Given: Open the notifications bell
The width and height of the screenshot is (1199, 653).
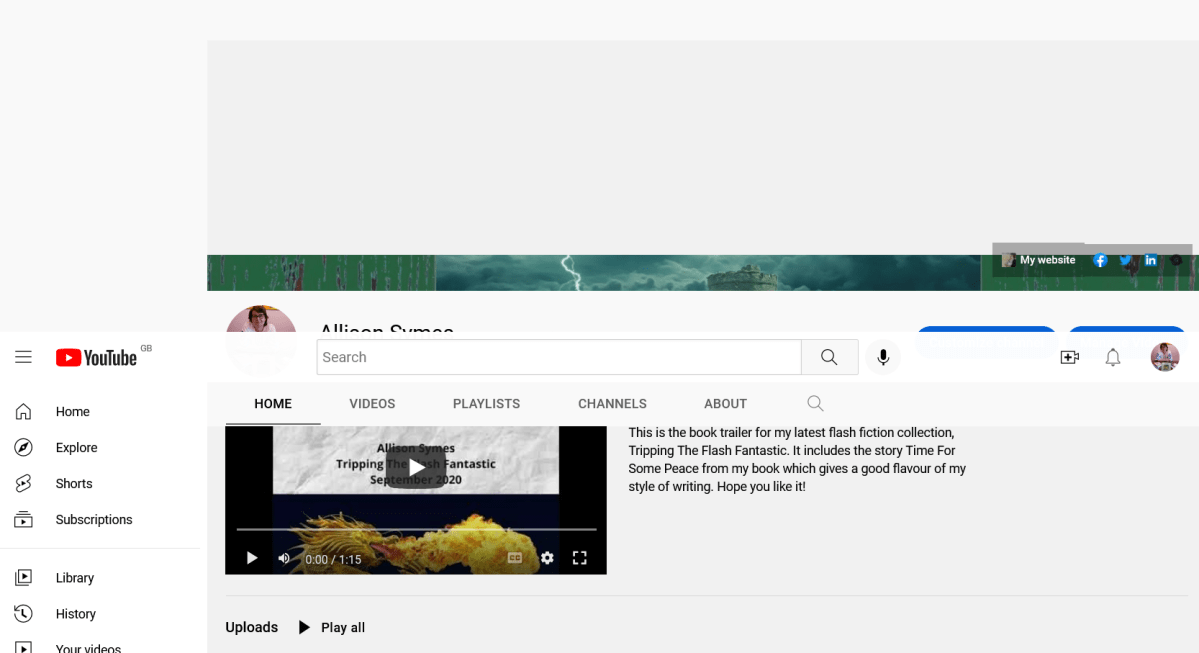Looking at the screenshot, I should coord(1112,357).
